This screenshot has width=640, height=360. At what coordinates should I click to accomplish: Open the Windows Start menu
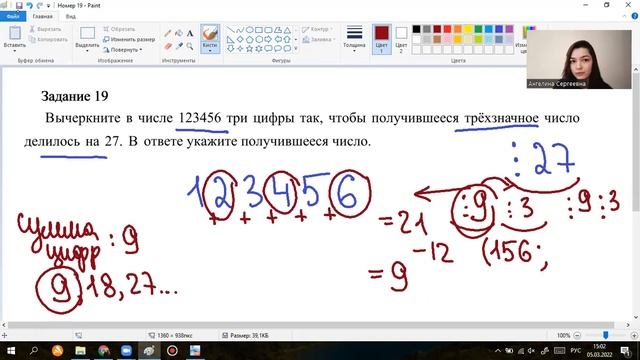coord(11,351)
